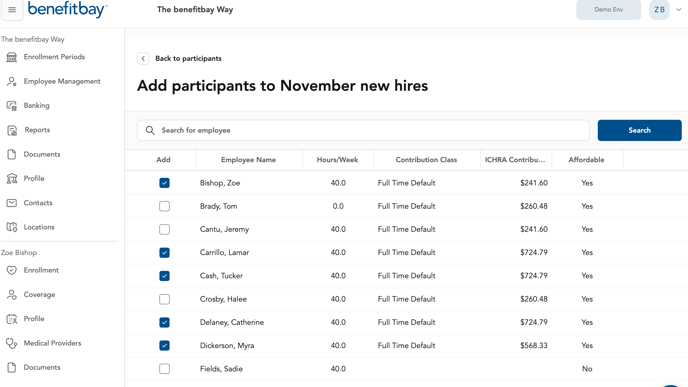Click the Enrollment heart icon
The image size is (688, 387).
pyautogui.click(x=12, y=270)
